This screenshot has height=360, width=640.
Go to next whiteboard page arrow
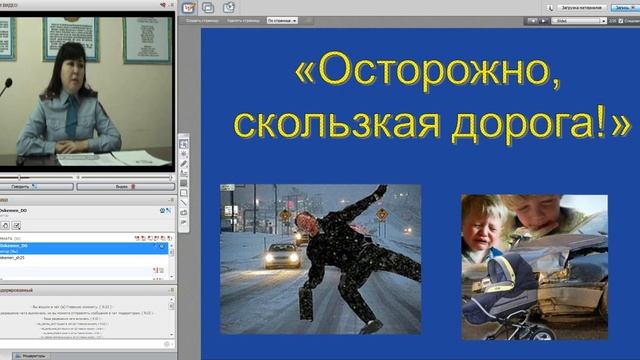point(543,20)
